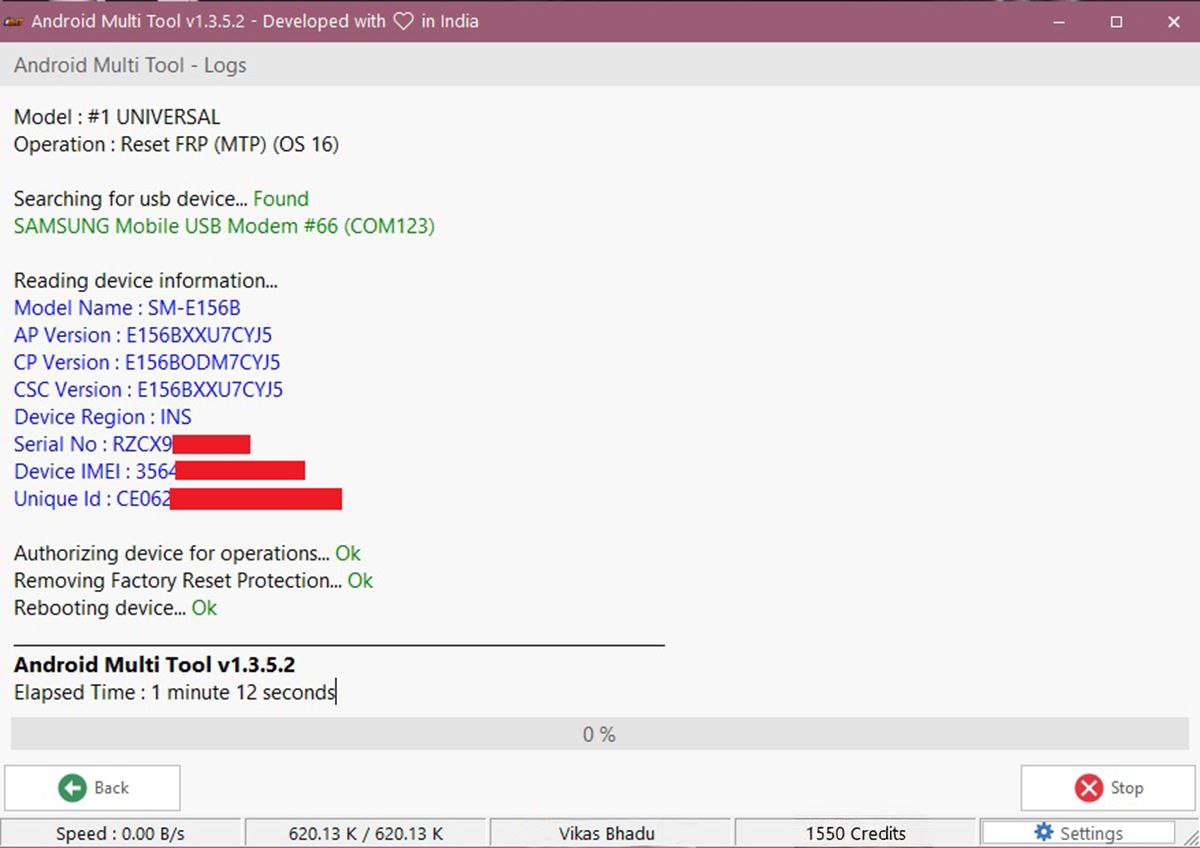Click the Speed : 0.00 B/s status entry
The width and height of the screenshot is (1200, 848).
pyautogui.click(x=120, y=833)
